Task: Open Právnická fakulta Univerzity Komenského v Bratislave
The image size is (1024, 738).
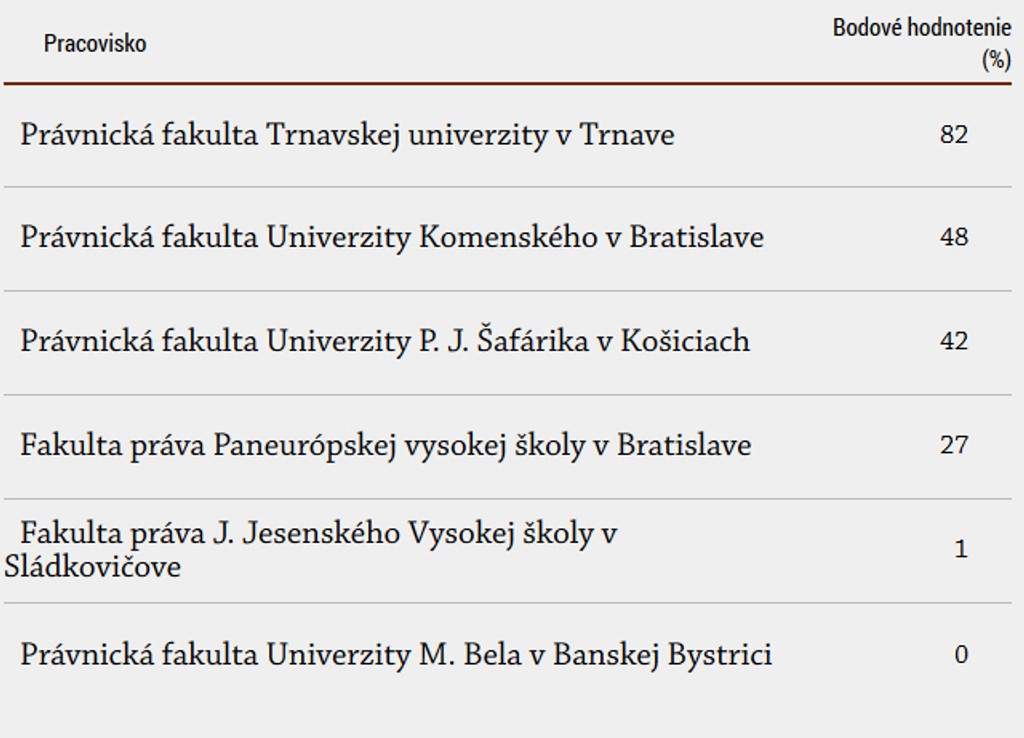Action: 392,238
